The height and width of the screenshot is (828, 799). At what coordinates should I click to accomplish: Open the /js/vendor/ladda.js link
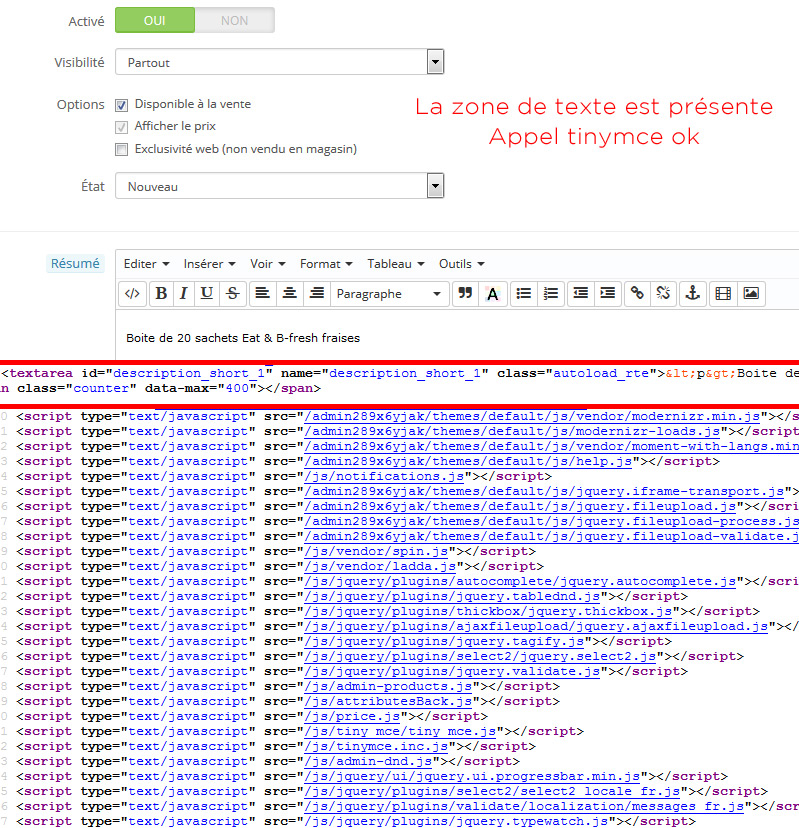(x=380, y=567)
